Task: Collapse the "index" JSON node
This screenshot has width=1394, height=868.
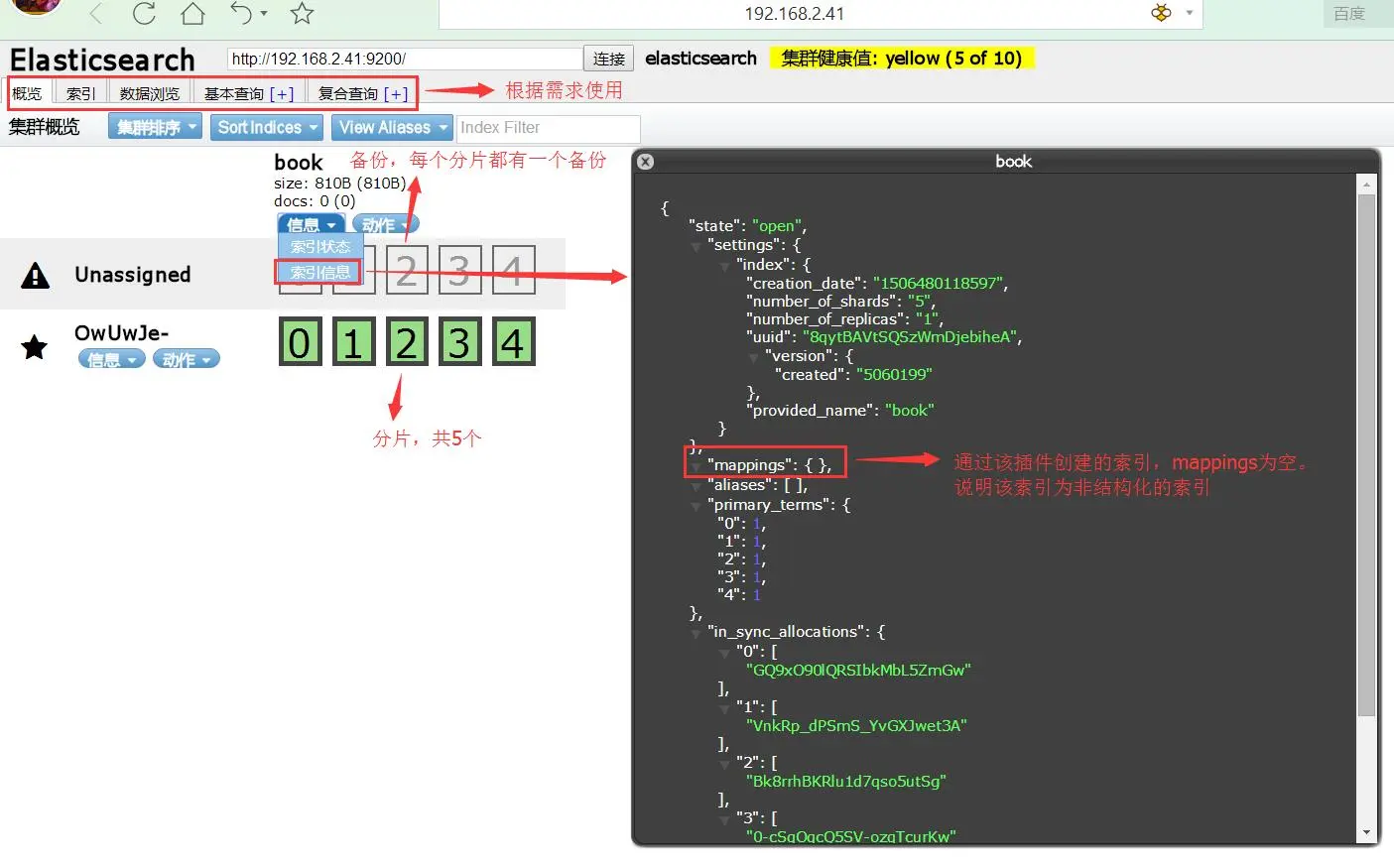Action: (724, 267)
